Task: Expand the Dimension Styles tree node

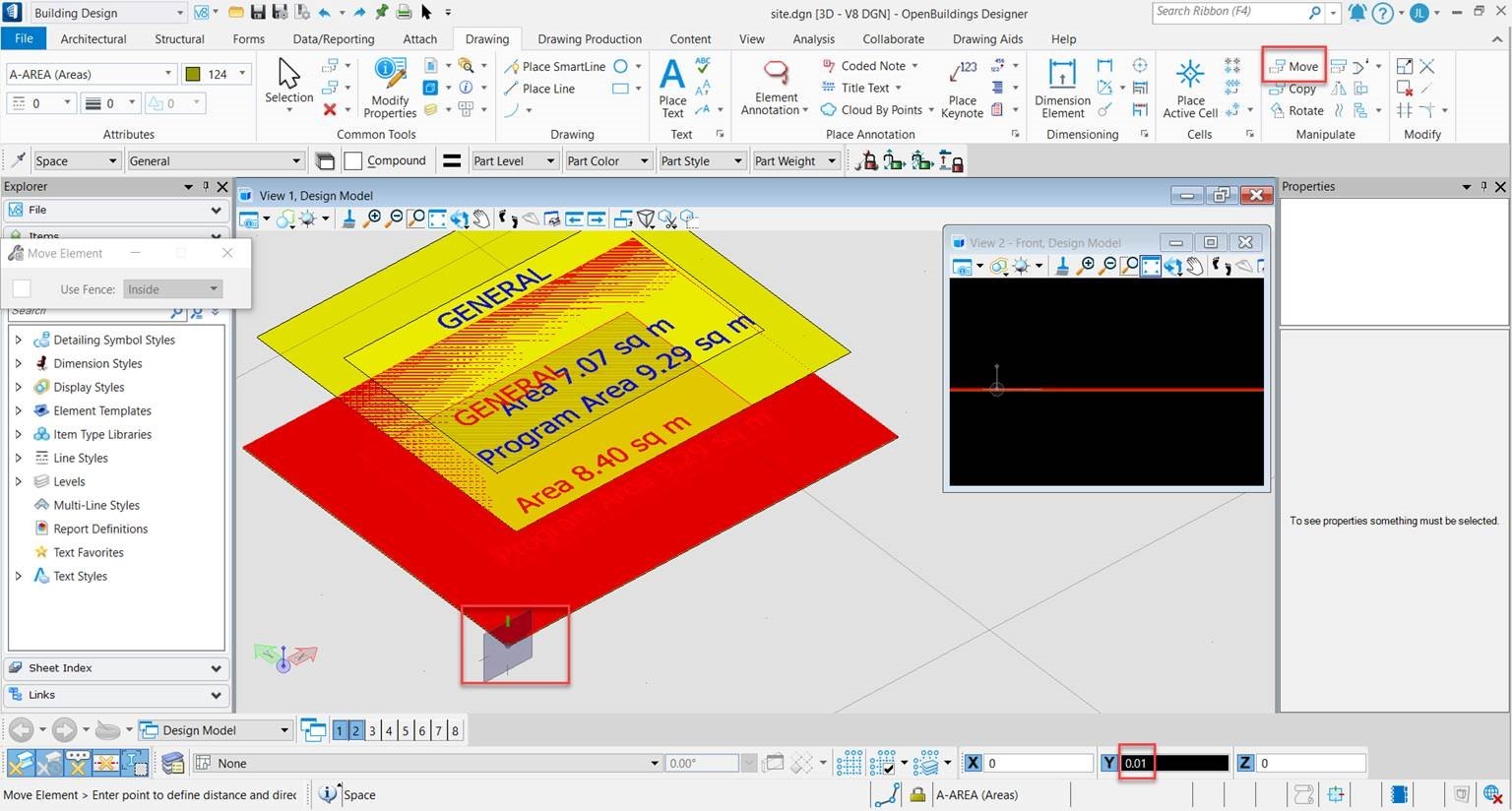Action: [x=18, y=363]
